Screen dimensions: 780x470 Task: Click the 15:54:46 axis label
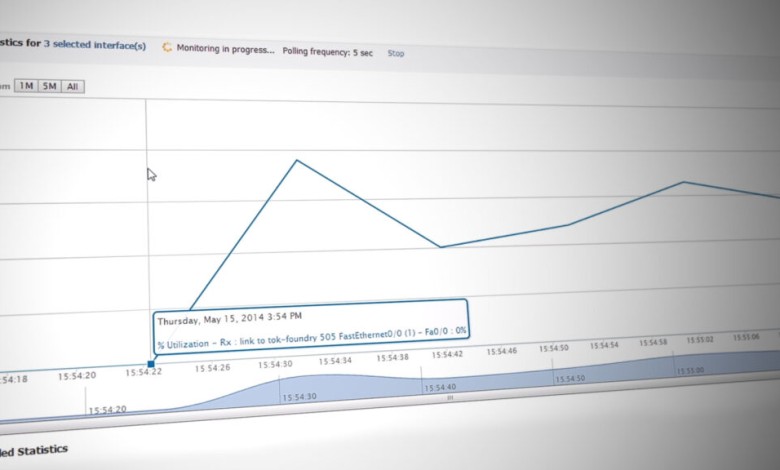(x=501, y=352)
